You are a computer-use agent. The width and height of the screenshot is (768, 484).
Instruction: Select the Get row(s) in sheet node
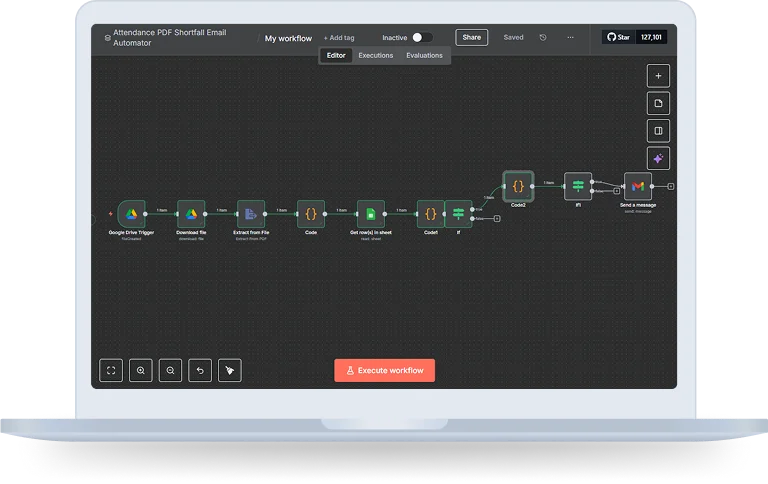point(370,213)
